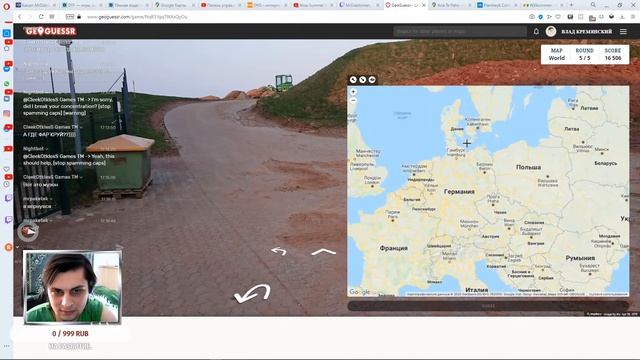640x360 pixels.
Task: Open the sidebar three-dots settings
Action: point(7,346)
